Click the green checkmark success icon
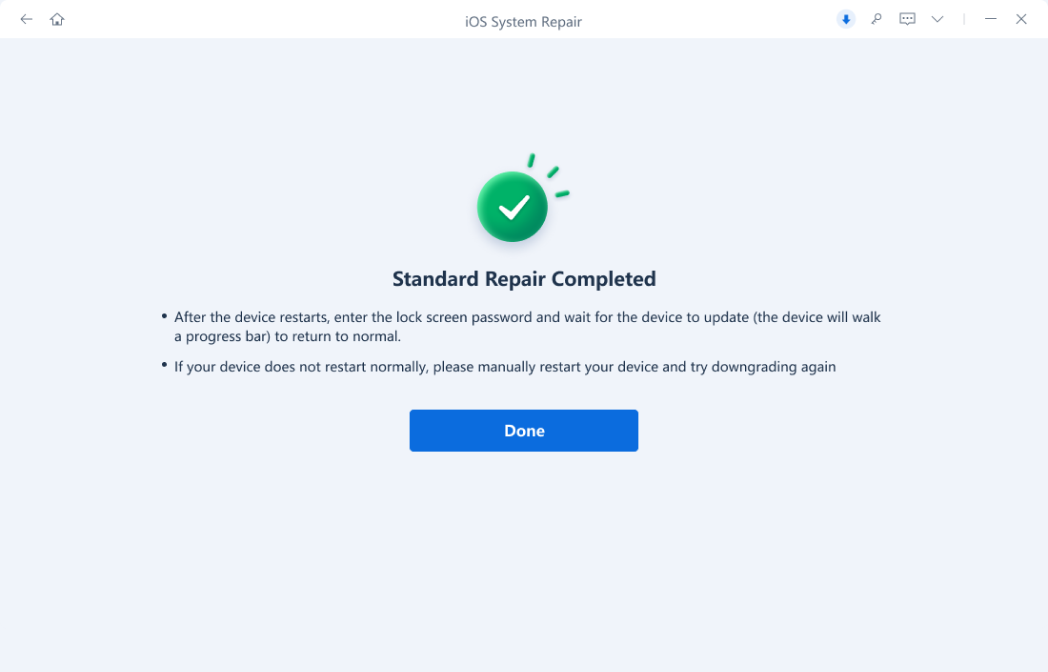Screen dimensions: 1048x672 tap(513, 207)
